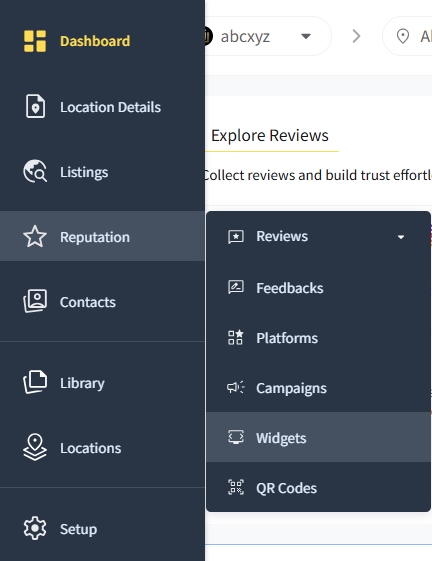This screenshot has width=432, height=561.
Task: Click the Reviews star chat icon
Action: pos(236,237)
